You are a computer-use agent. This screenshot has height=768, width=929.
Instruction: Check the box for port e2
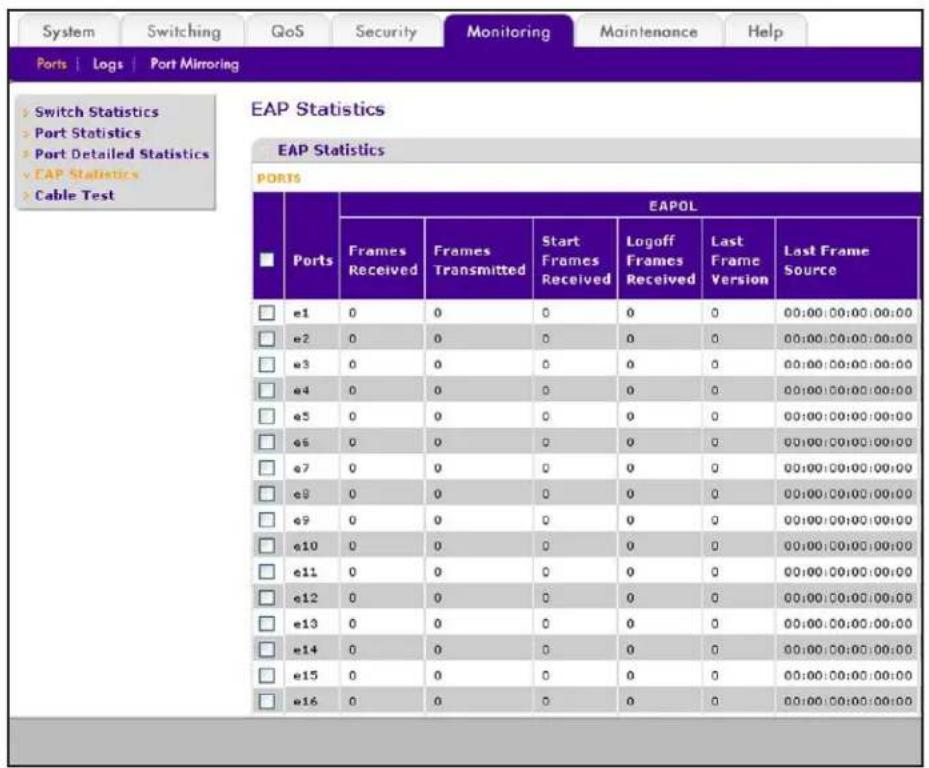coord(267,338)
